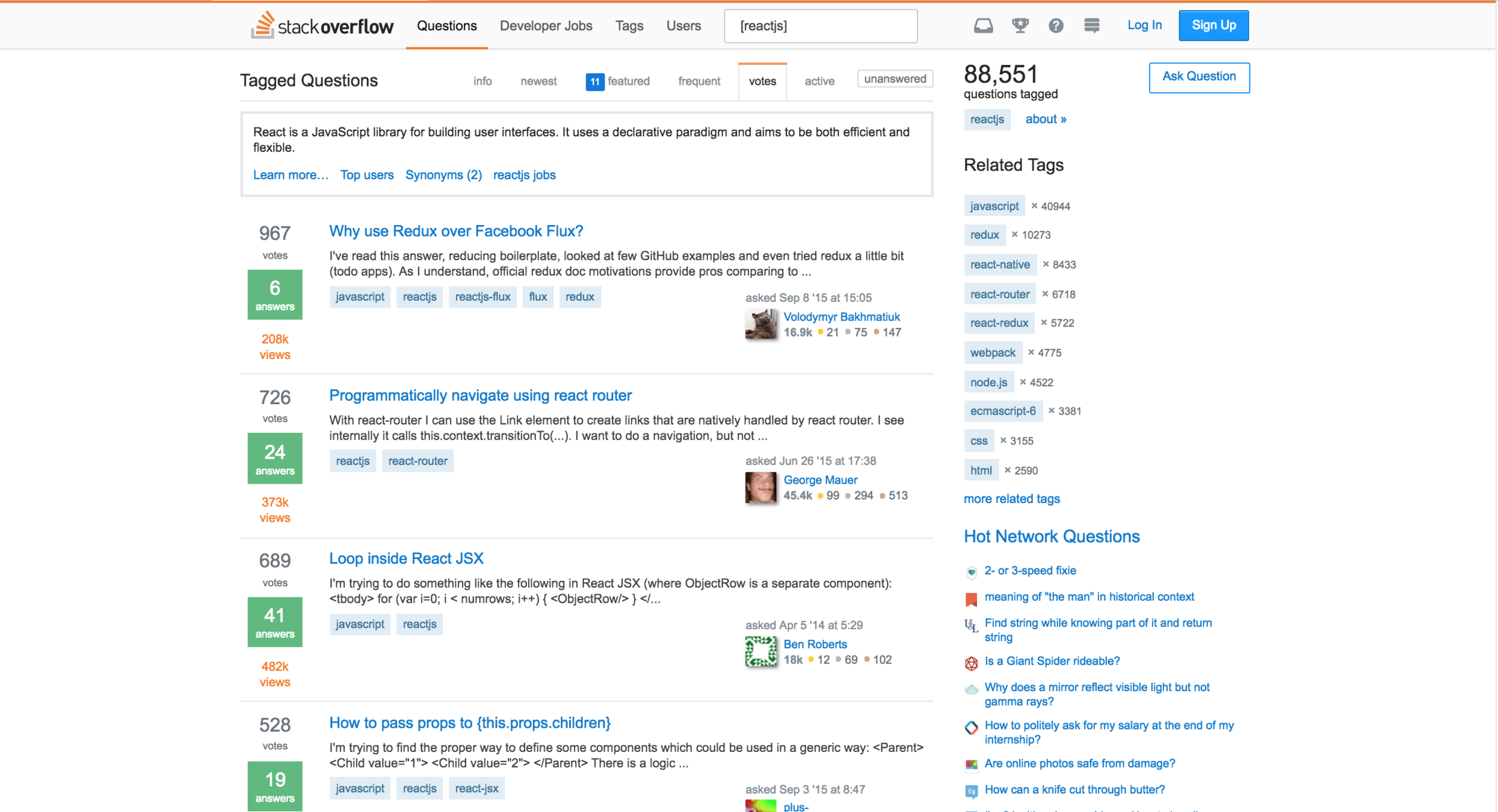Click the Giant Spider question site icon
1498x812 pixels.
(971, 662)
